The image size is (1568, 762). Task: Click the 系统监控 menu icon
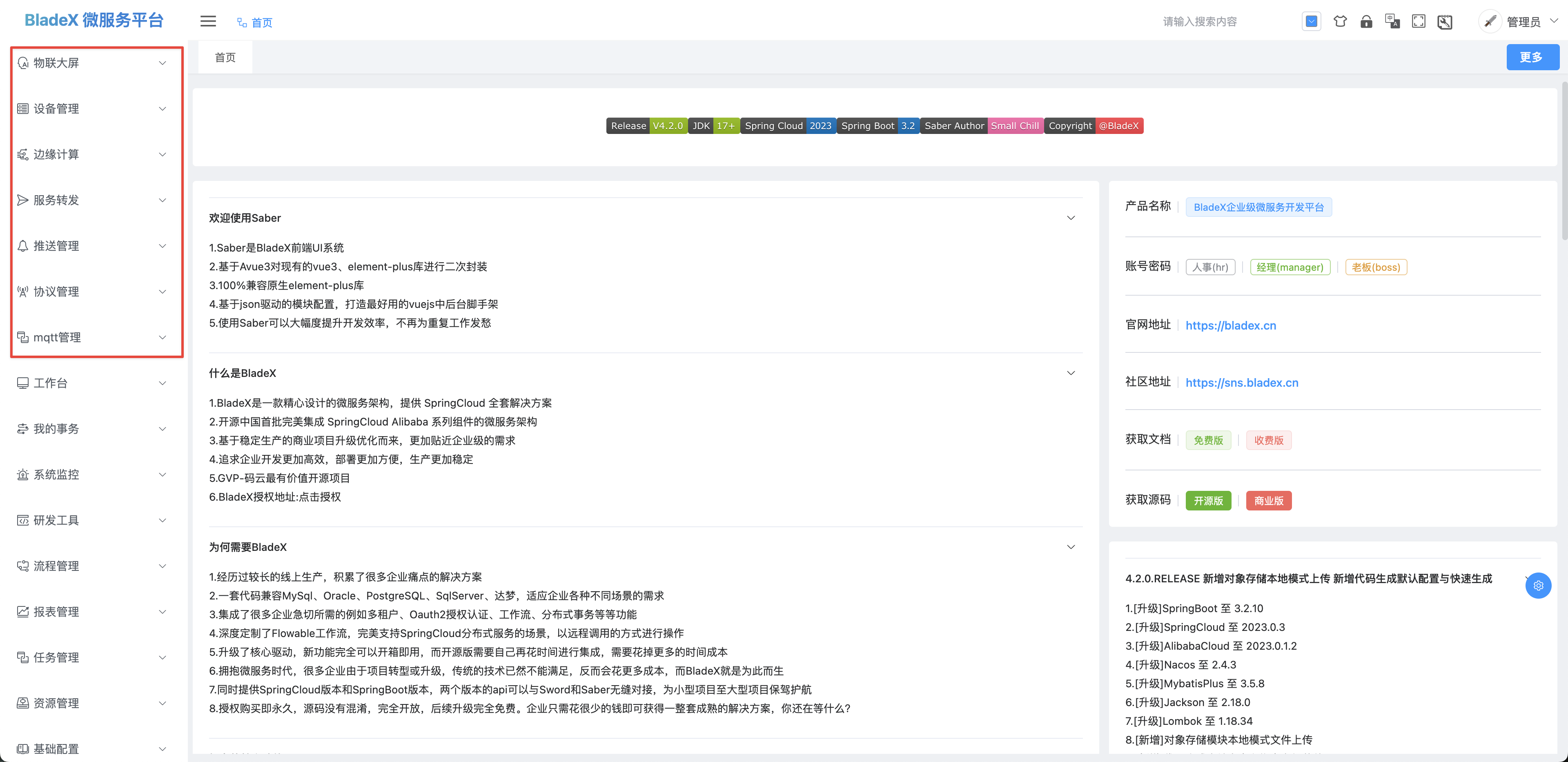pyautogui.click(x=22, y=474)
